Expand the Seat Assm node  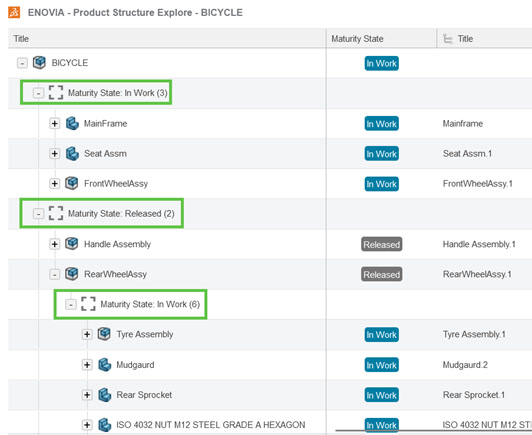pyautogui.click(x=55, y=153)
